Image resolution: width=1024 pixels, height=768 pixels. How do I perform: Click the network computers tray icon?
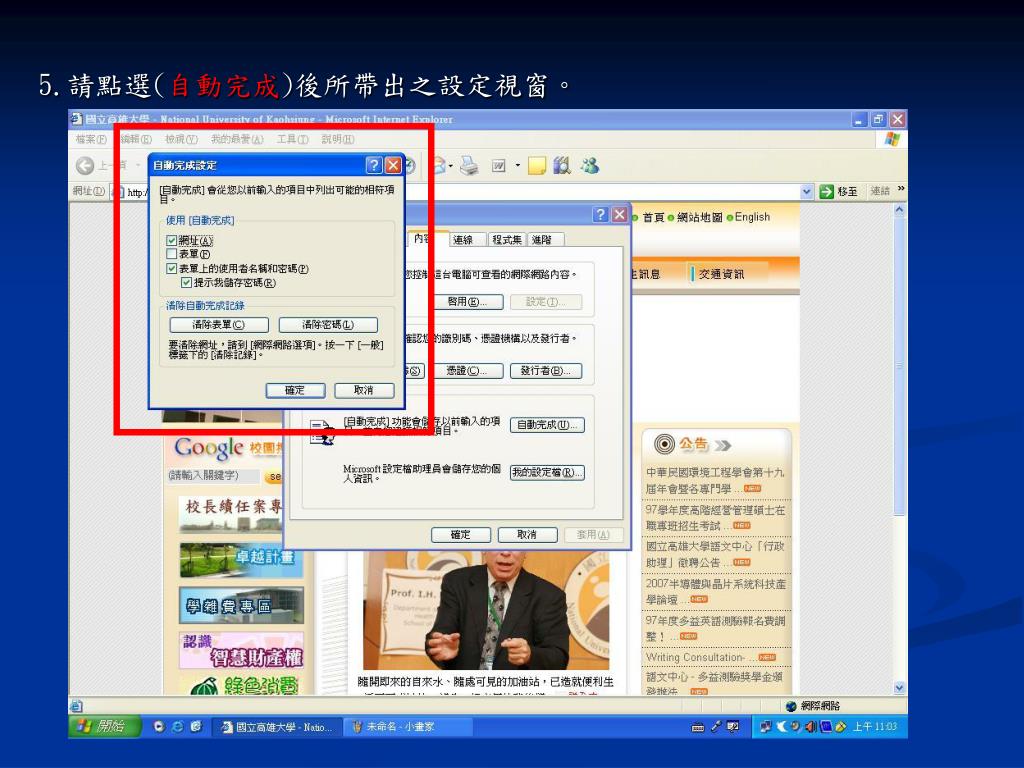pyautogui.click(x=765, y=726)
